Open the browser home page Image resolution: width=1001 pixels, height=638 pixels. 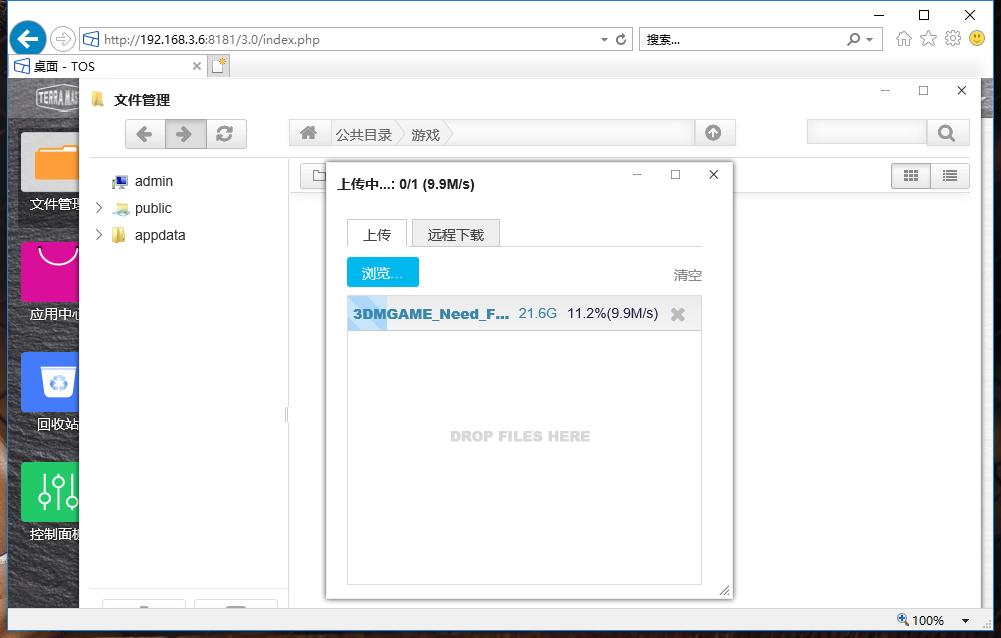904,39
